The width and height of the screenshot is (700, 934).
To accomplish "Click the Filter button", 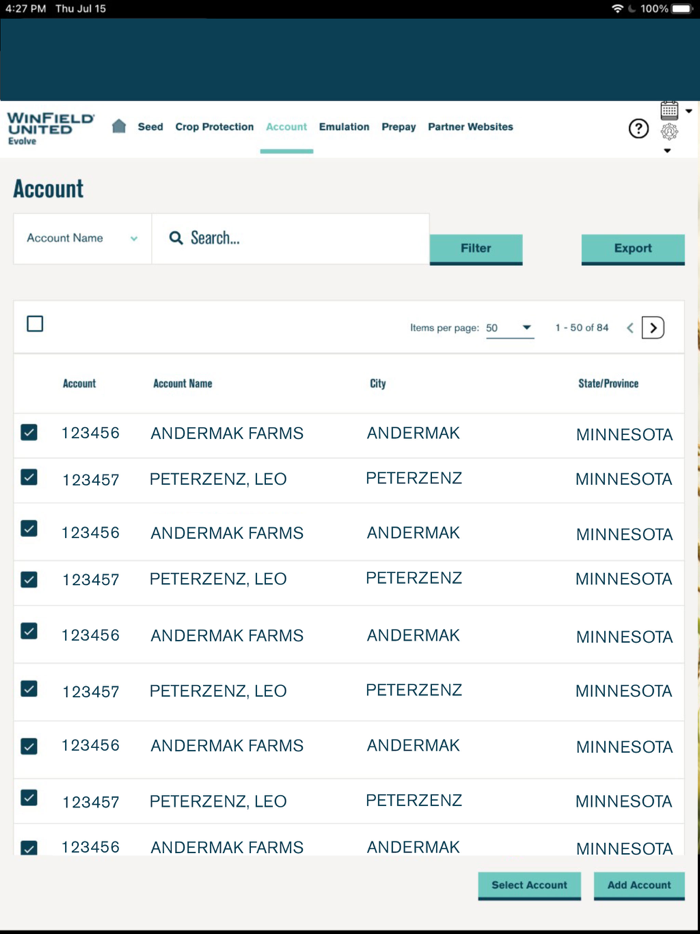I will [x=476, y=249].
